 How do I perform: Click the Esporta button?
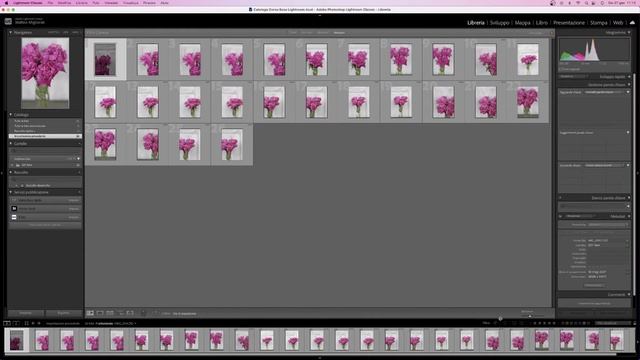point(63,313)
